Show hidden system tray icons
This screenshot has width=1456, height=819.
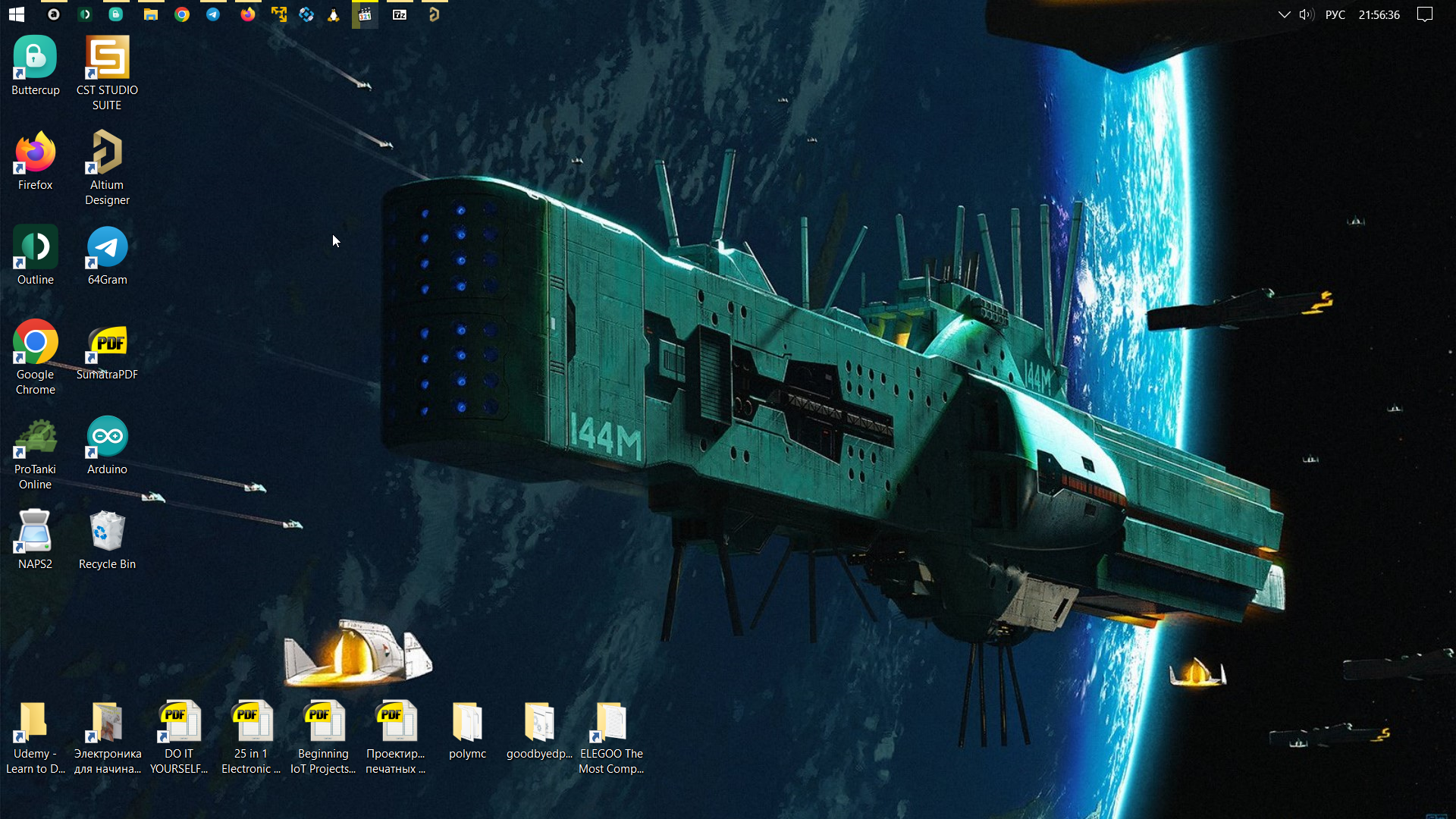pyautogui.click(x=1284, y=14)
